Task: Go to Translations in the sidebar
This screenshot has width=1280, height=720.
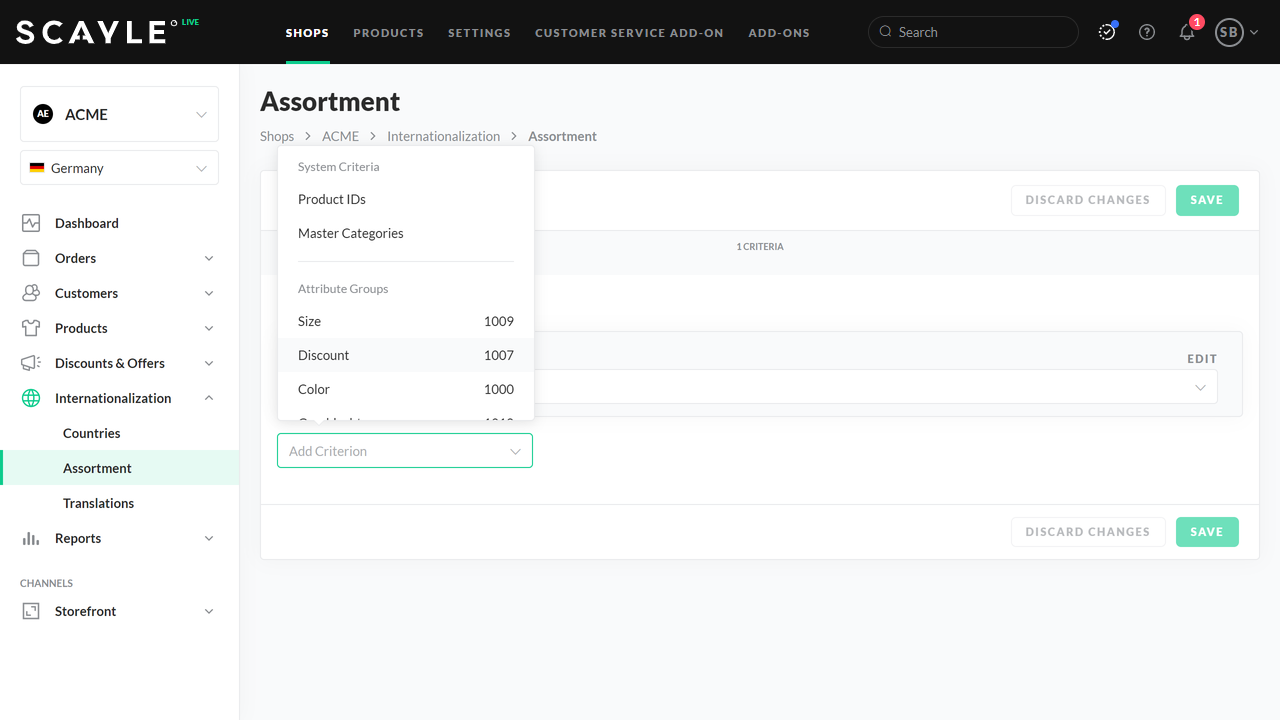Action: point(98,503)
